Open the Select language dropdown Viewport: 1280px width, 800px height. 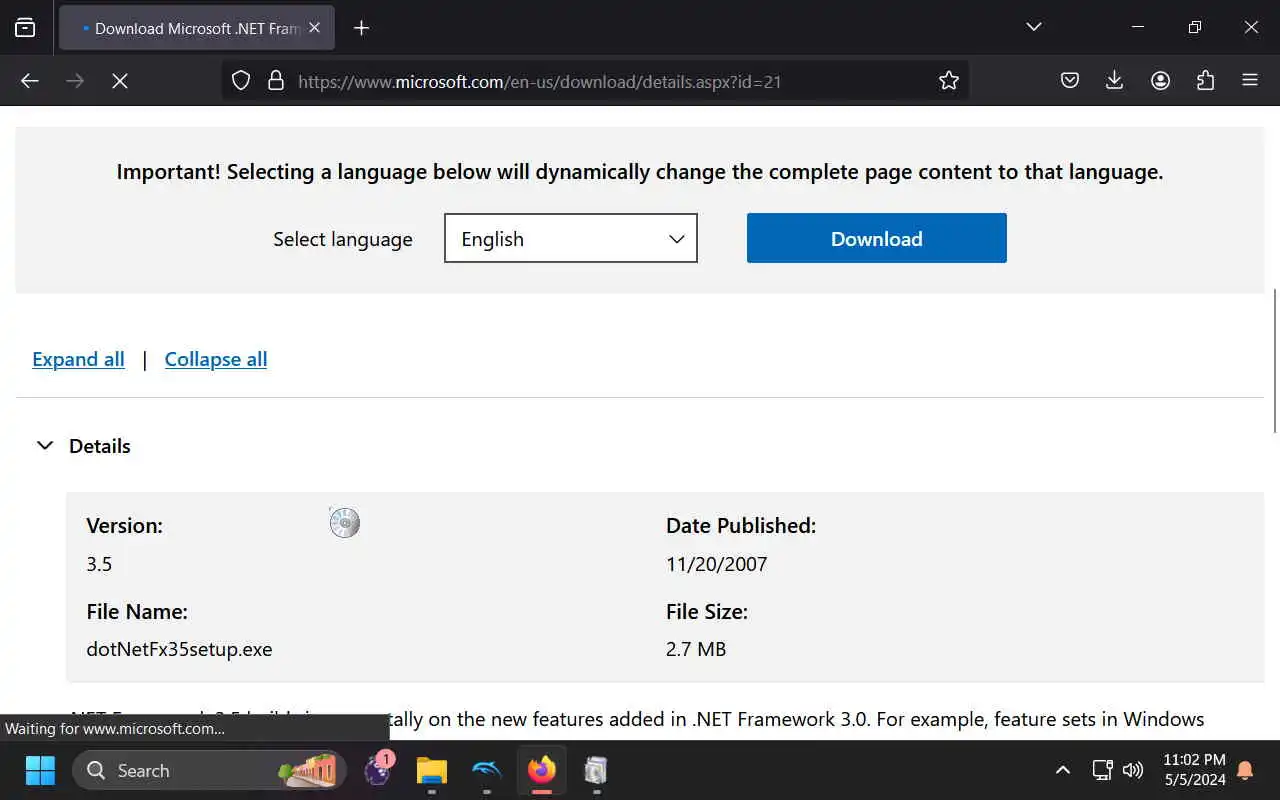pos(571,238)
